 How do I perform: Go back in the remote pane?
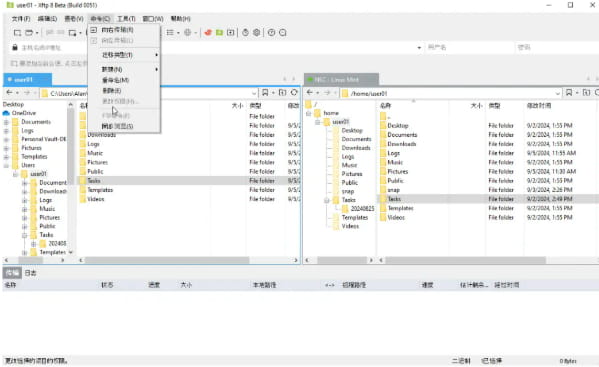[310, 92]
